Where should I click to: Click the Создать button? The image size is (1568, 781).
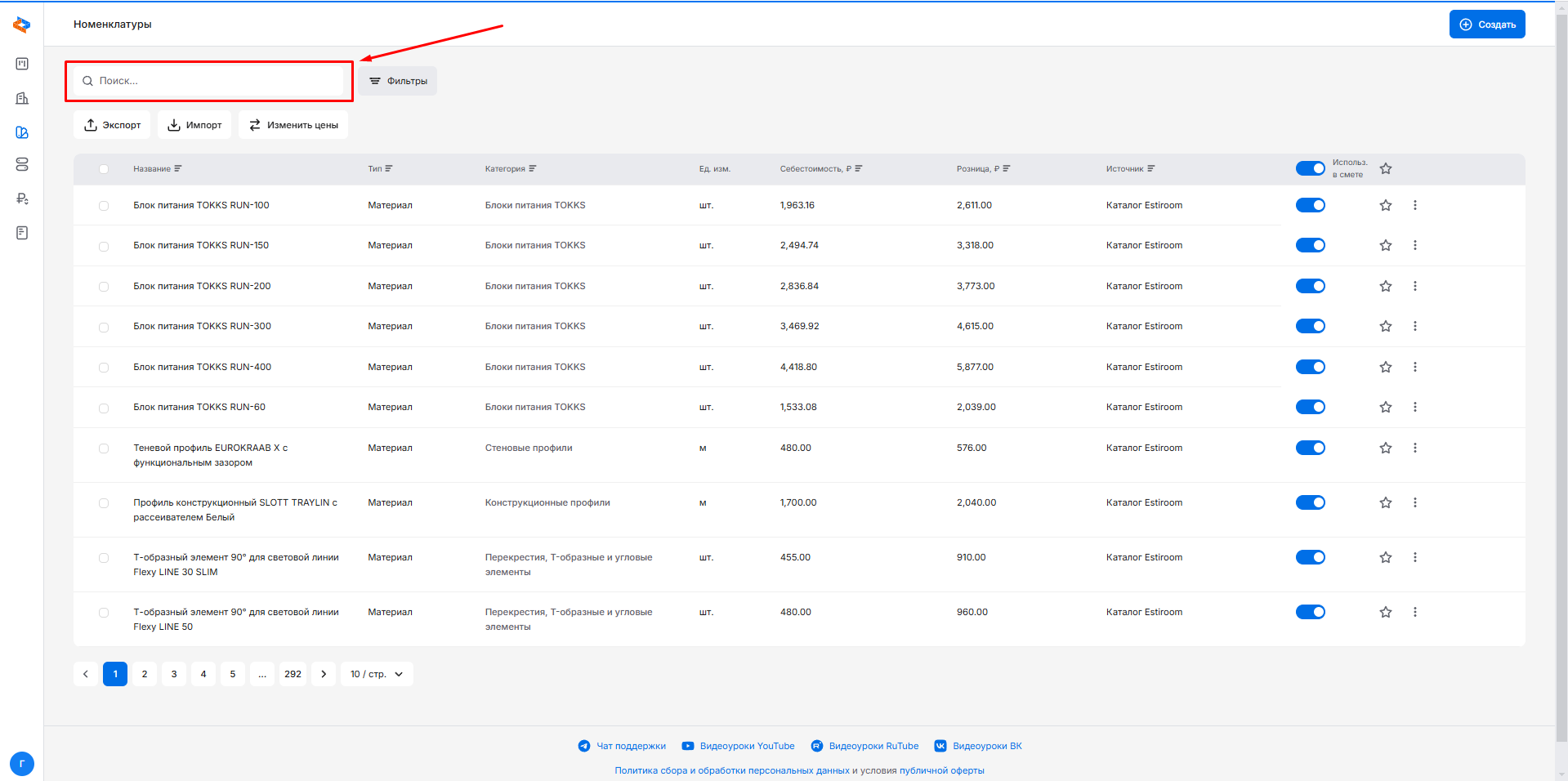point(1486,25)
